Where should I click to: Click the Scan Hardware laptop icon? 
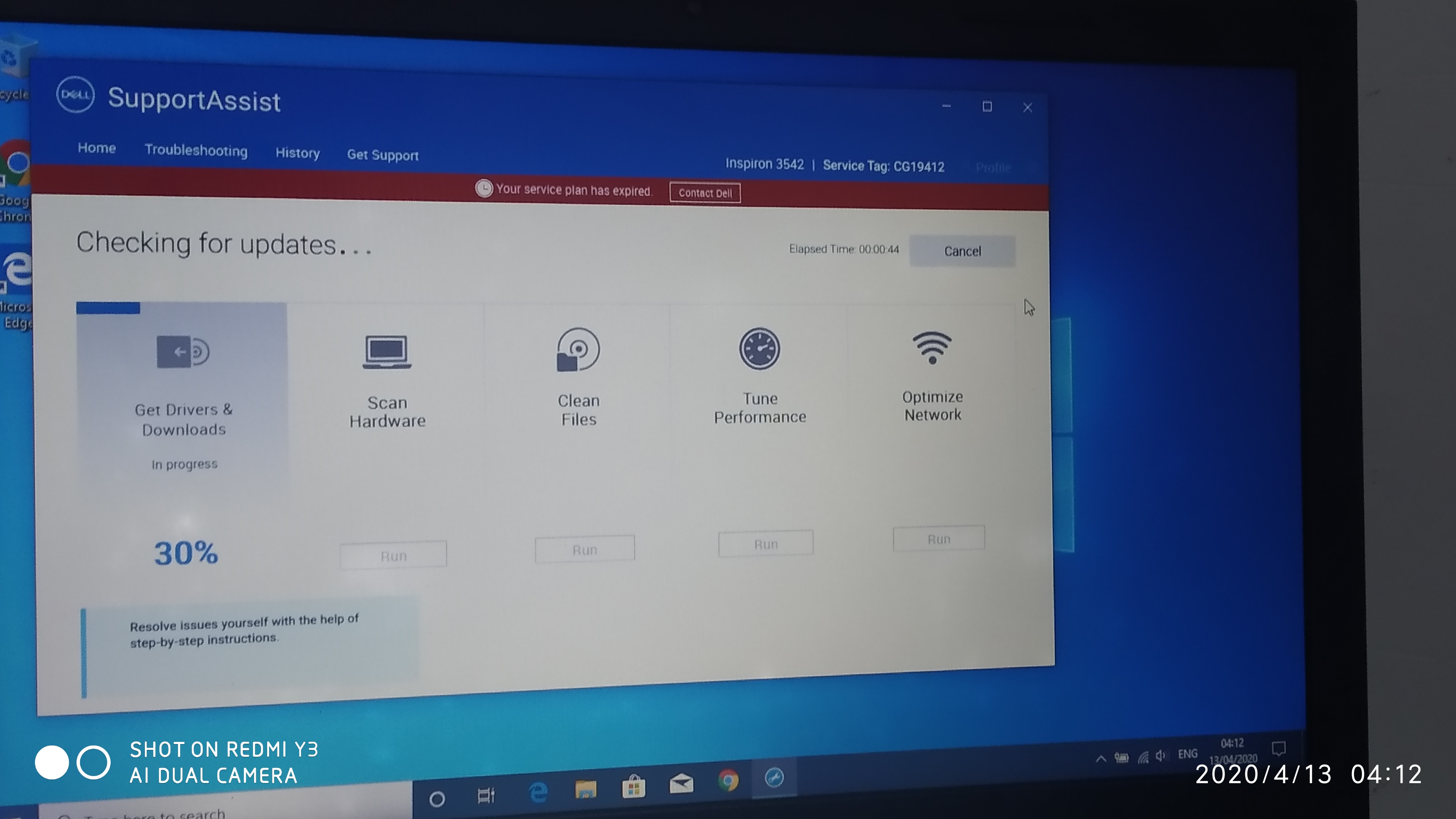pos(387,352)
